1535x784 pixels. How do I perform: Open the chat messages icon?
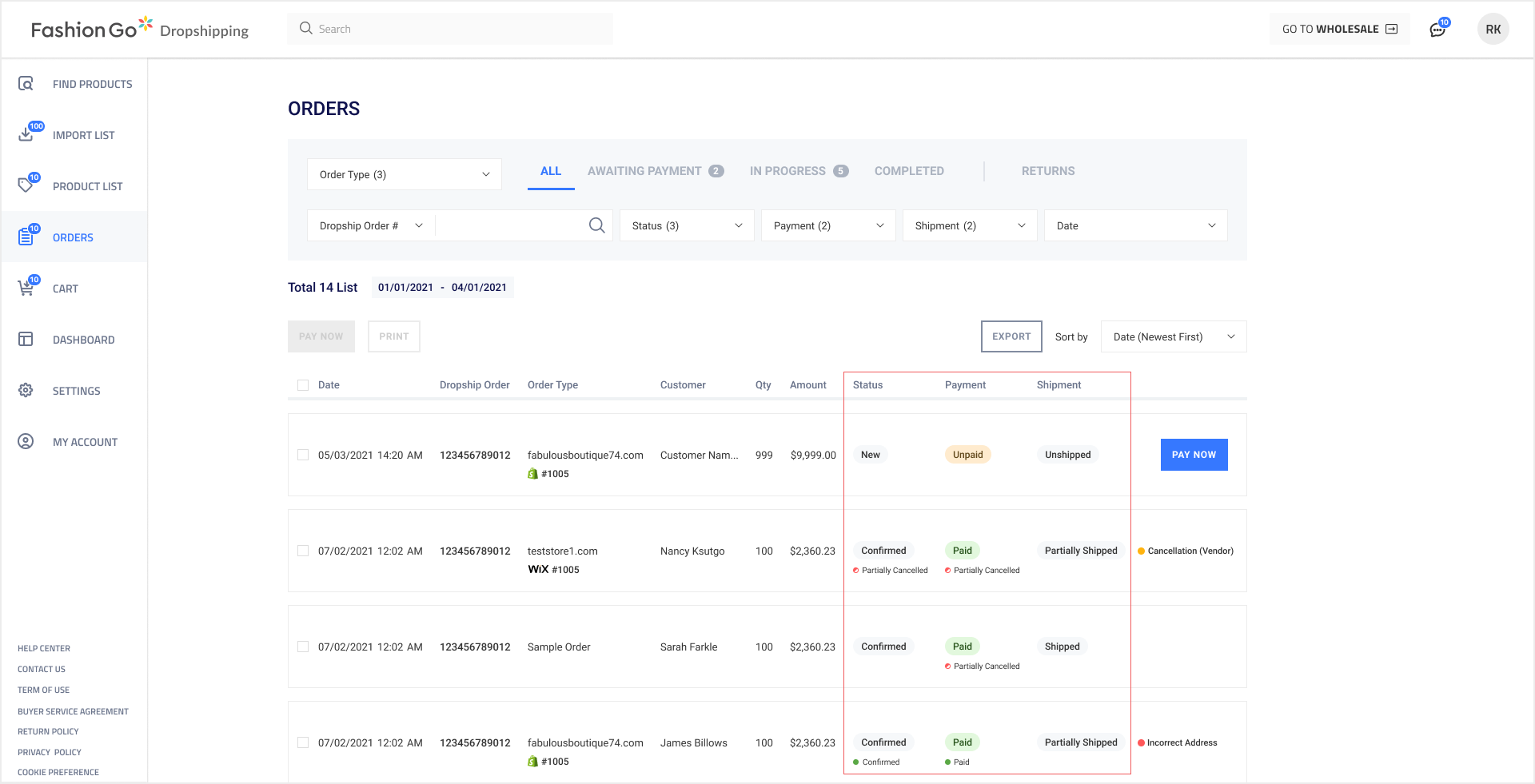pyautogui.click(x=1437, y=30)
